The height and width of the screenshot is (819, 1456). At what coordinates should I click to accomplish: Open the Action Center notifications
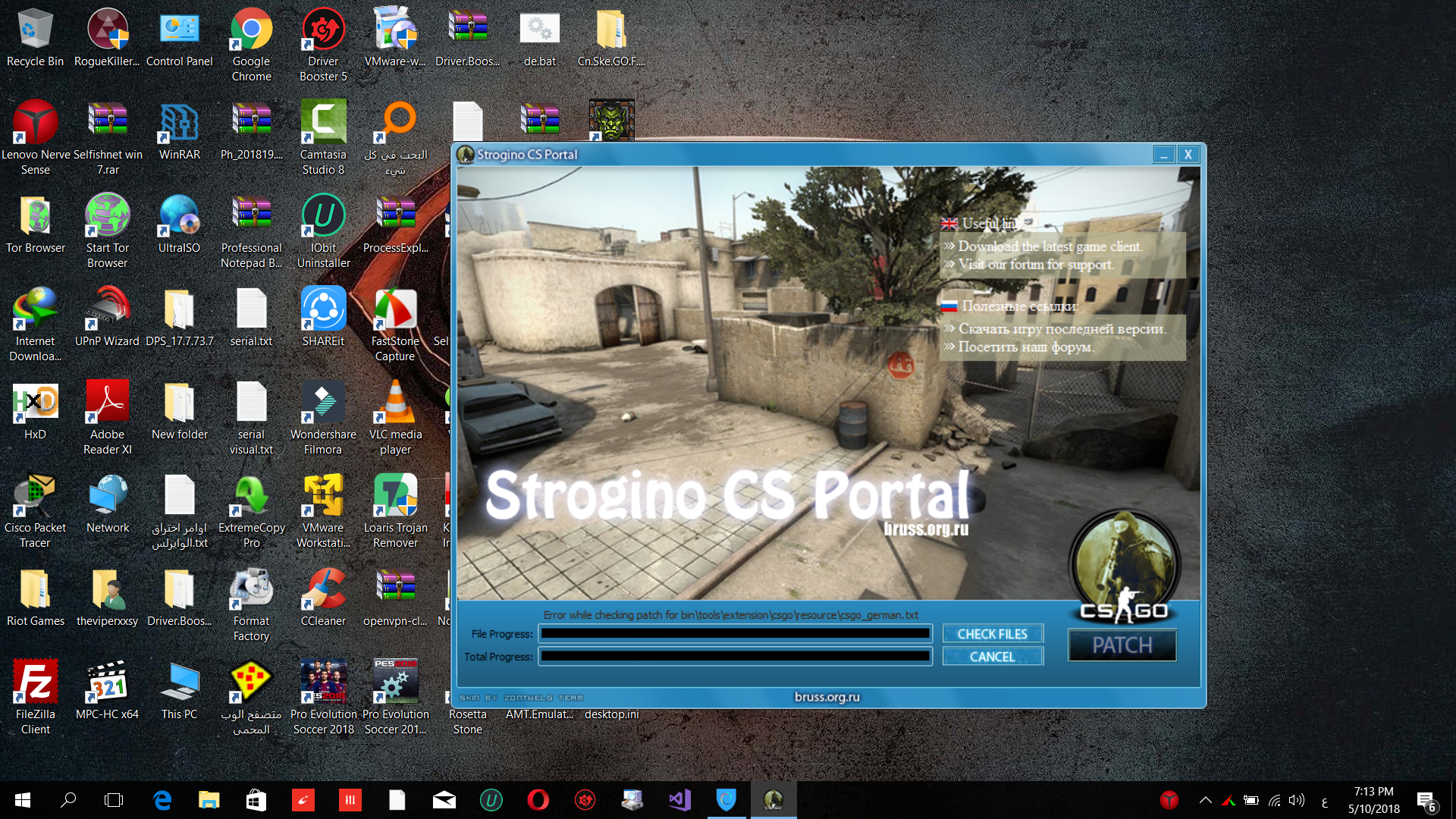1426,800
